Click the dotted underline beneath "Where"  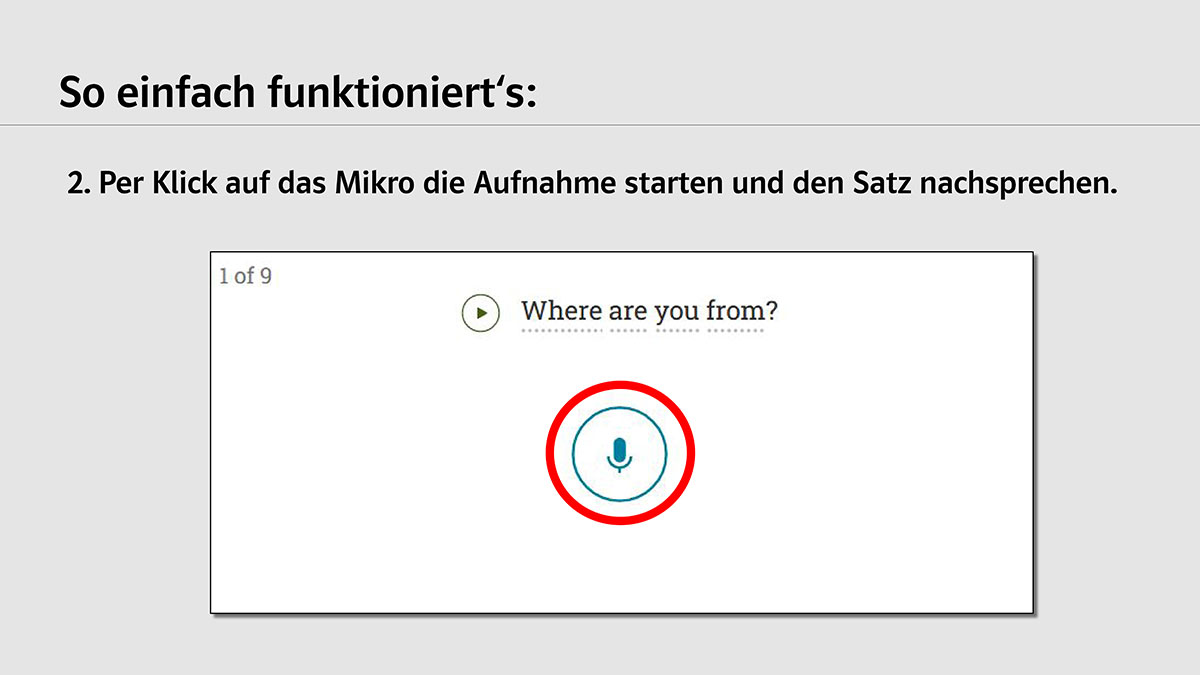click(562, 330)
